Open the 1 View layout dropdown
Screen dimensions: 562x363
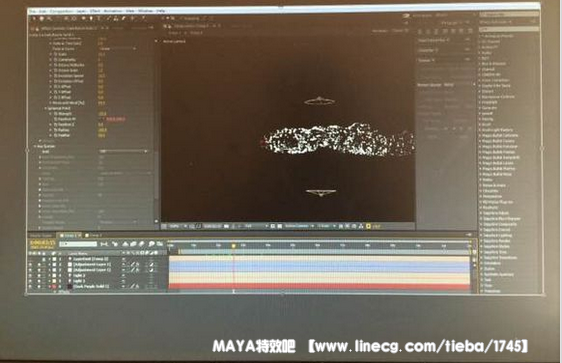327,226
